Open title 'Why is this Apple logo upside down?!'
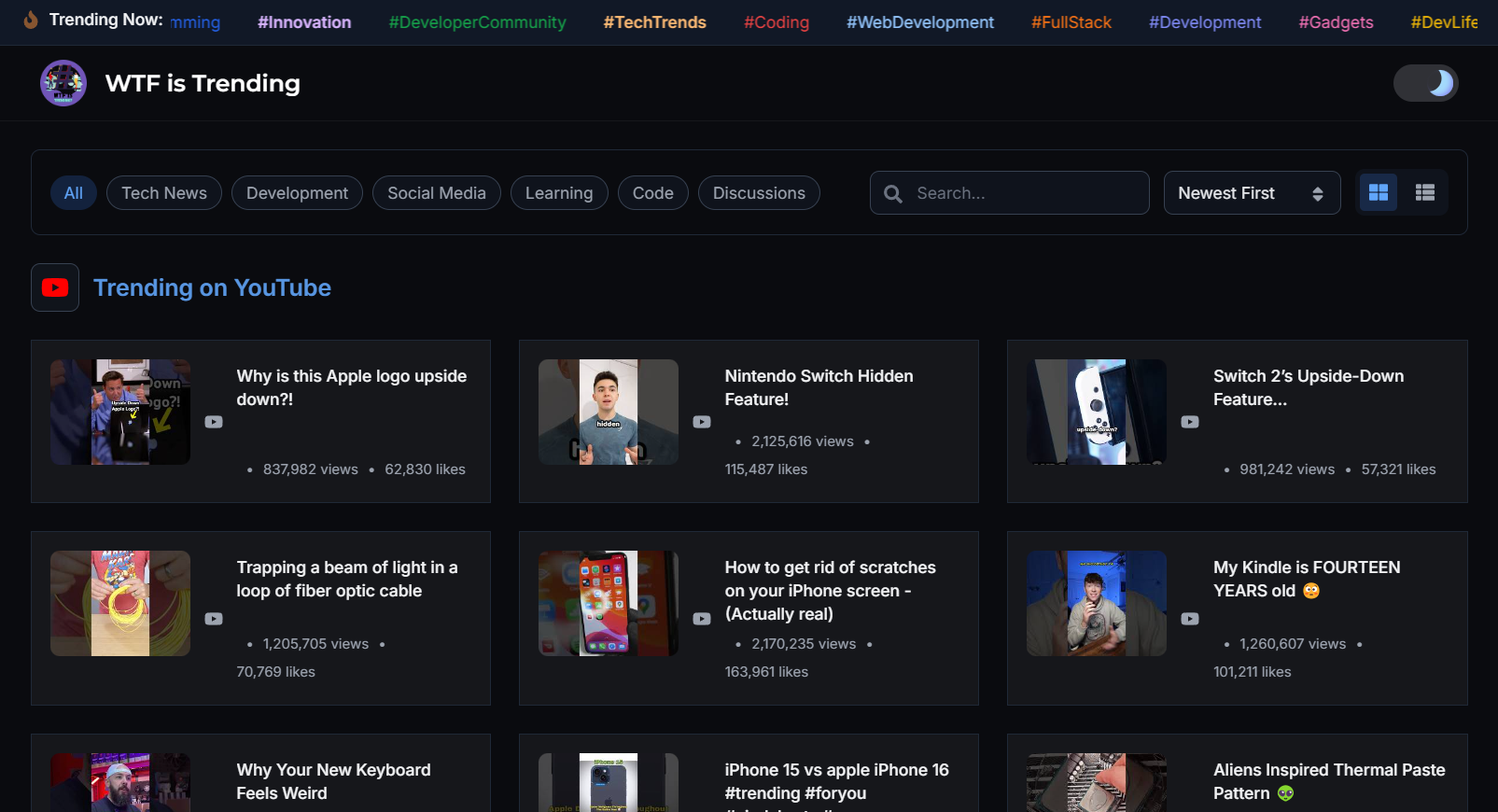 (x=352, y=387)
